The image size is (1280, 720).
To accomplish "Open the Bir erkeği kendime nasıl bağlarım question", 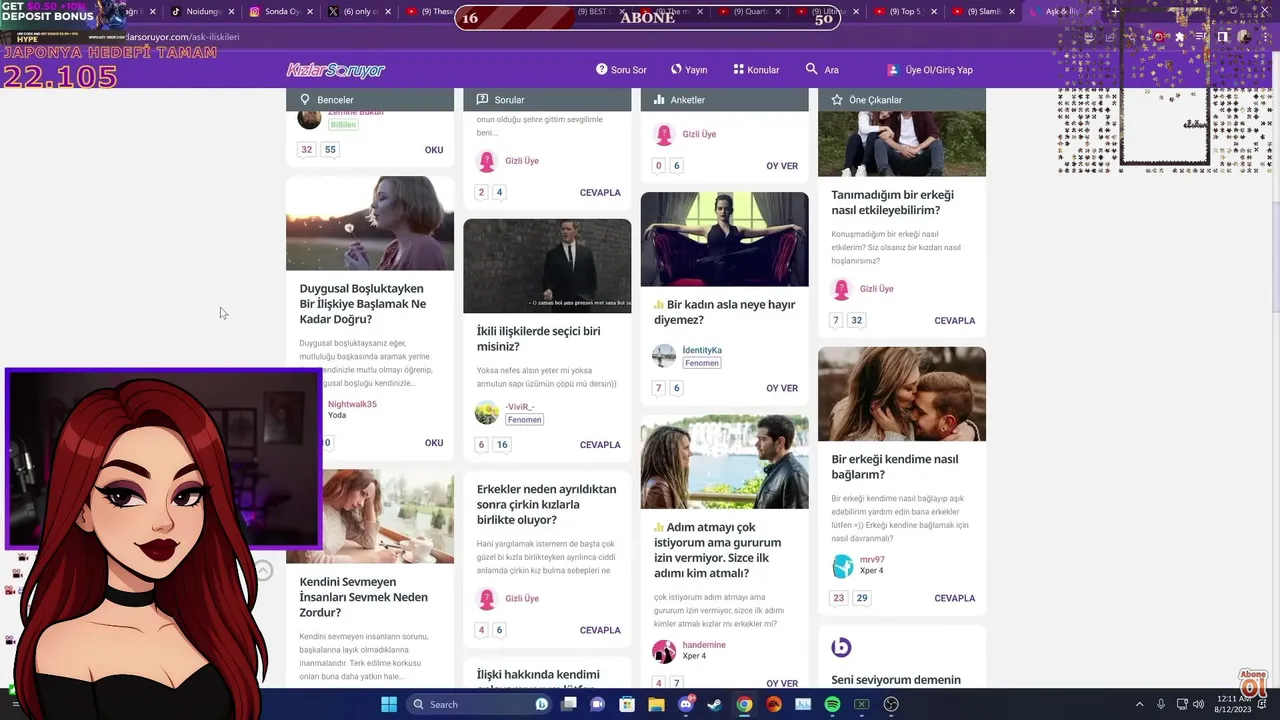I will tap(895, 467).
